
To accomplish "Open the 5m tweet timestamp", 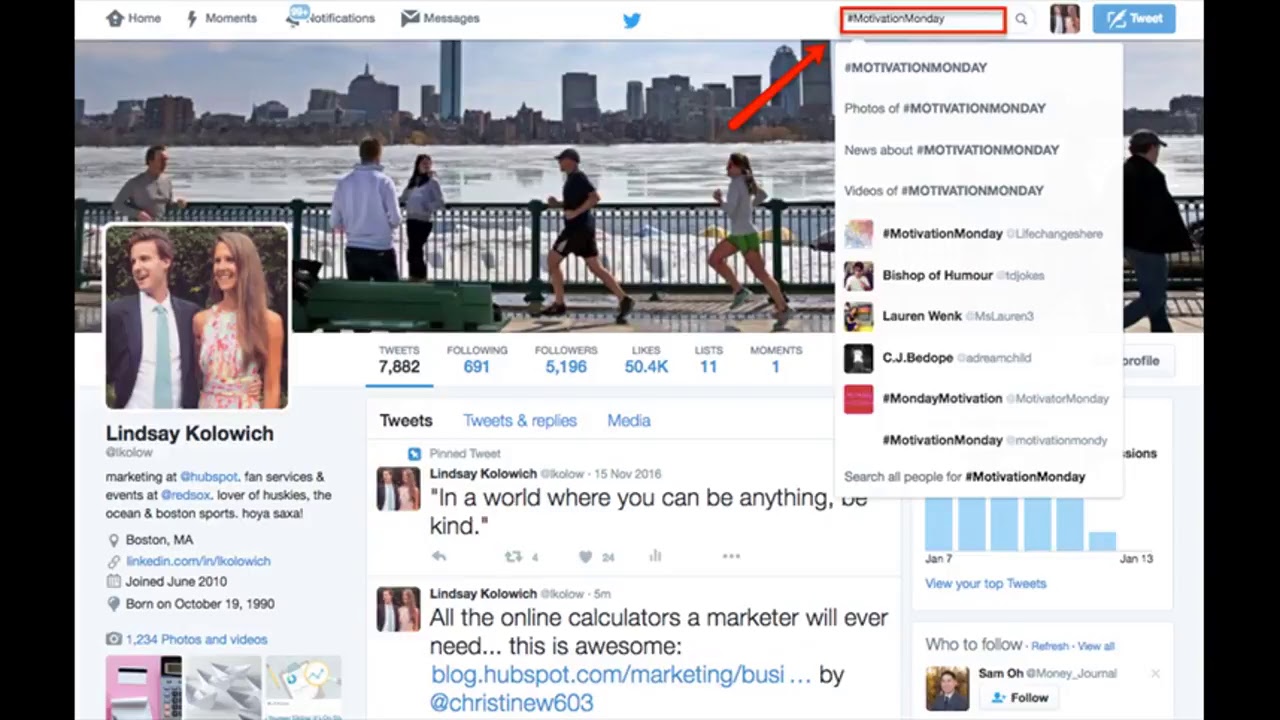I will pos(602,594).
